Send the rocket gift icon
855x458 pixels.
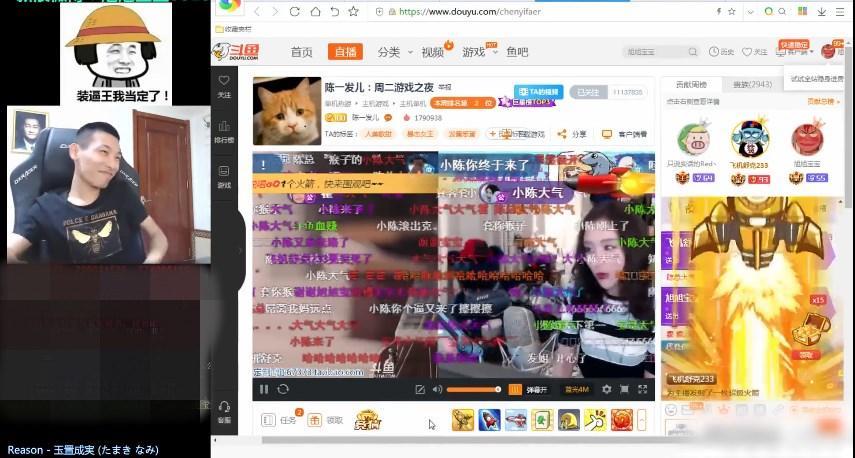coord(489,420)
